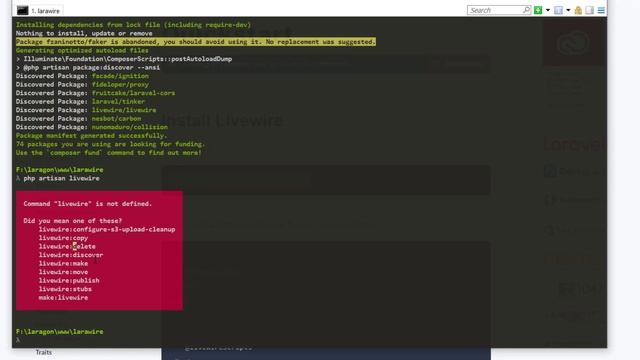Viewport: 640px width, 360px height.
Task: Click the "livewire/livewire" package name
Action: [x=124, y=110]
